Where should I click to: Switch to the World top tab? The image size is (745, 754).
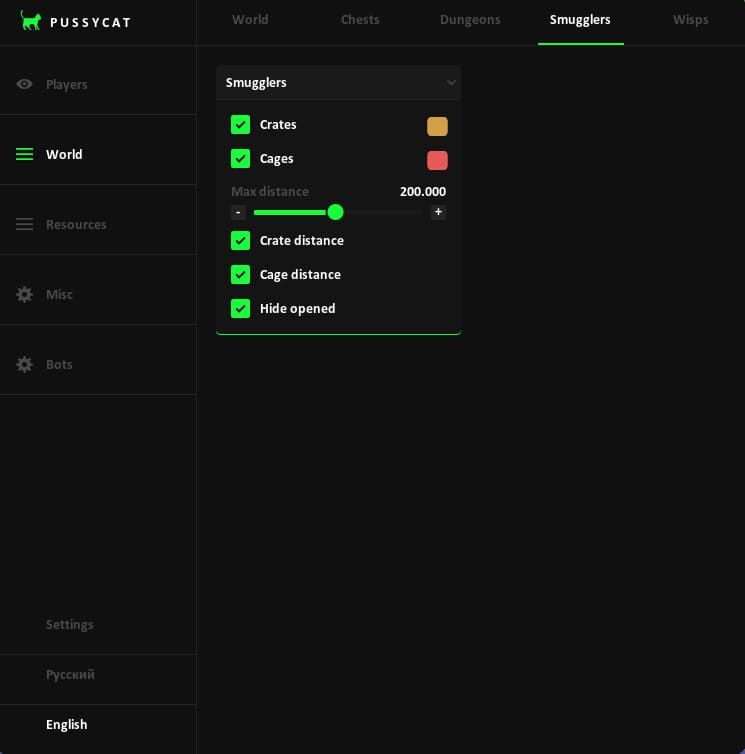click(250, 20)
